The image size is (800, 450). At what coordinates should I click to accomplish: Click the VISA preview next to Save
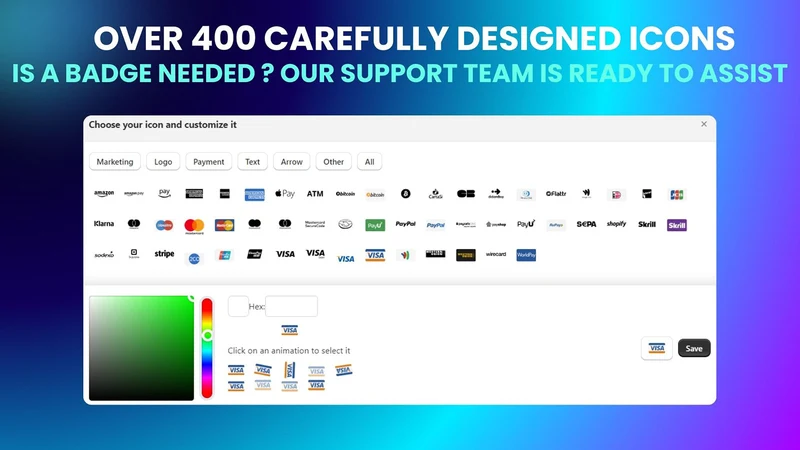[657, 348]
